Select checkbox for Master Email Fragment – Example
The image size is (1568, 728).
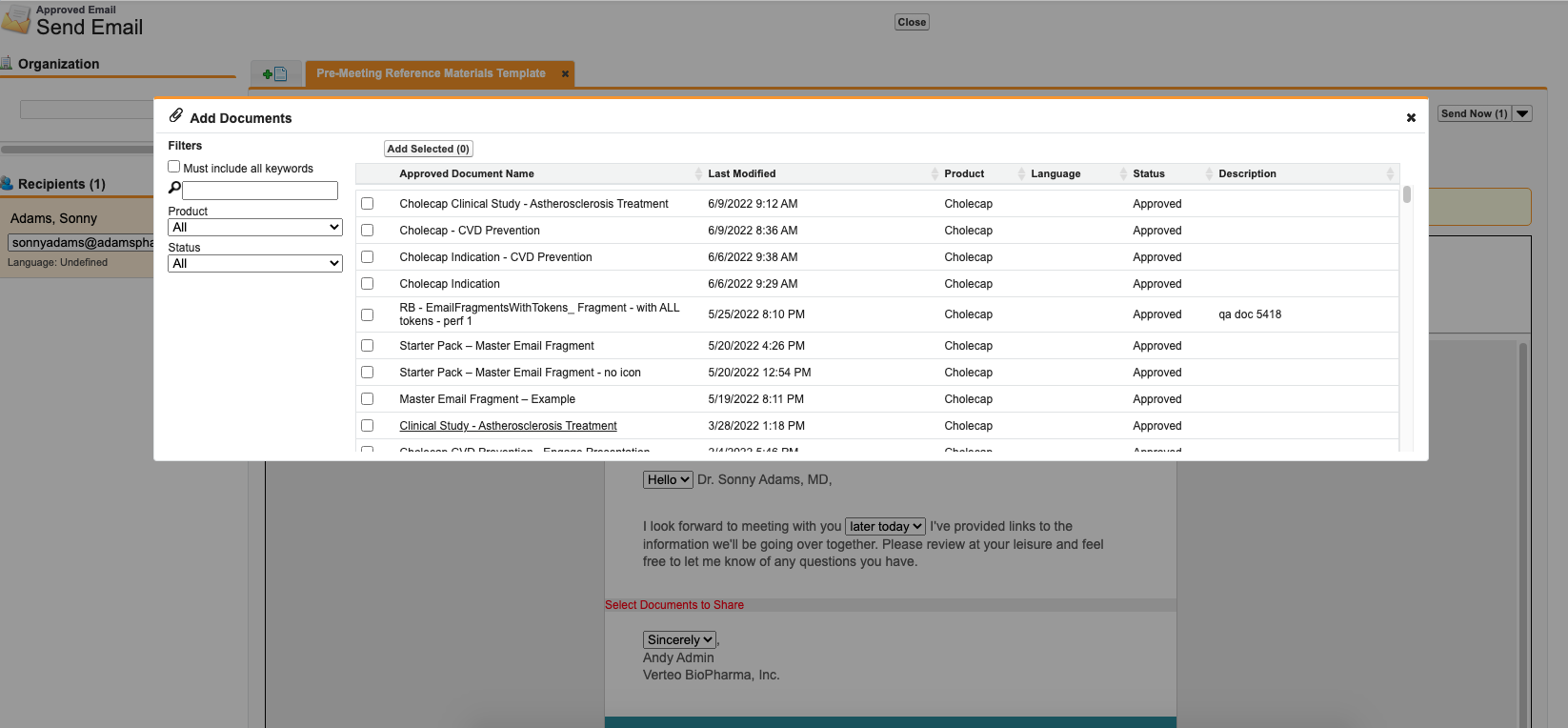[368, 399]
